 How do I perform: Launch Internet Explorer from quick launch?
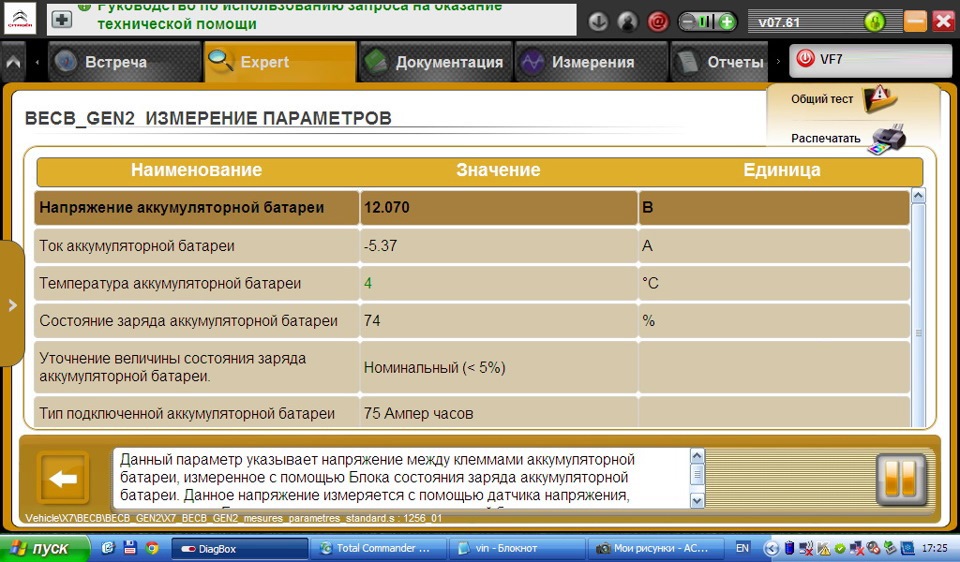[x=108, y=549]
